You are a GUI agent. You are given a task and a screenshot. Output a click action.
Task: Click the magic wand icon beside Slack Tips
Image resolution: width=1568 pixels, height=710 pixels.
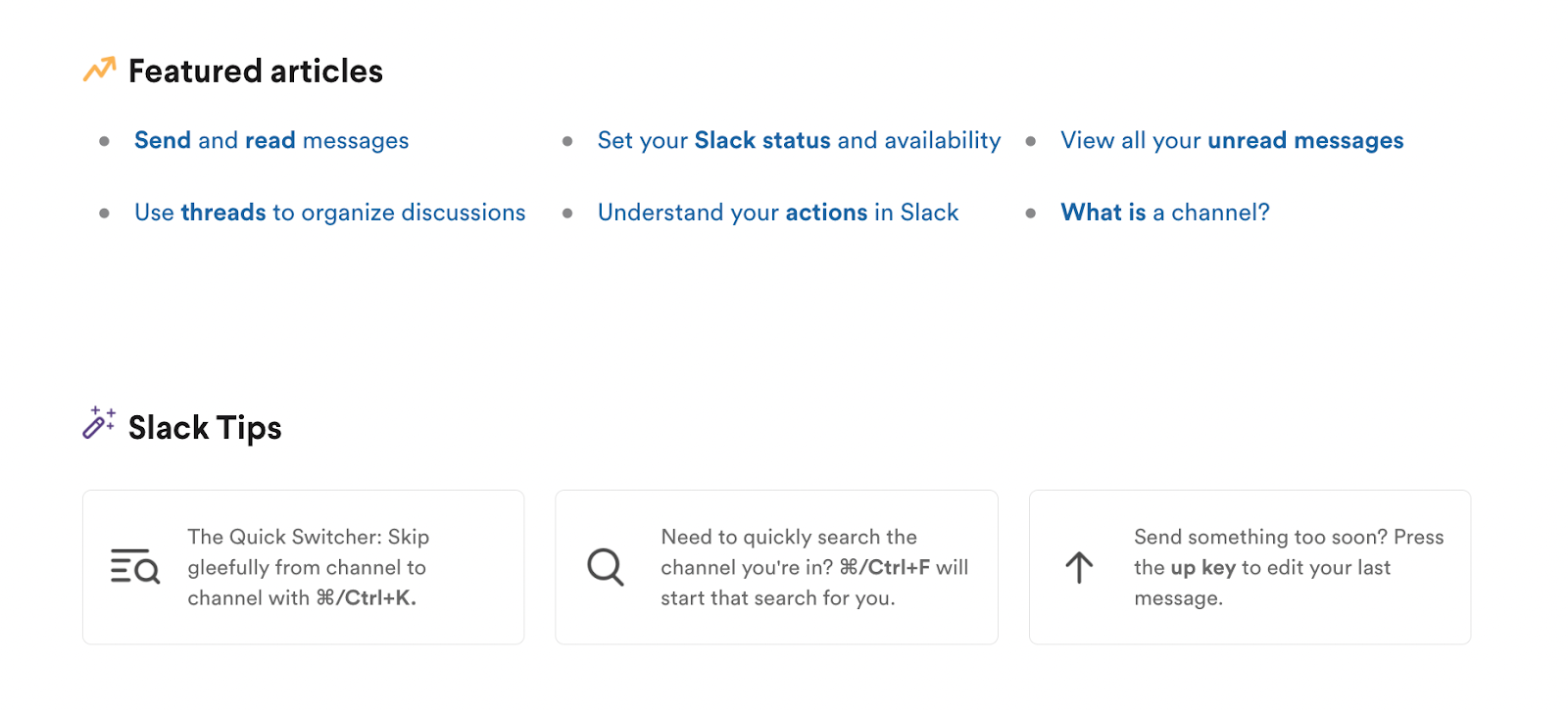(x=99, y=423)
